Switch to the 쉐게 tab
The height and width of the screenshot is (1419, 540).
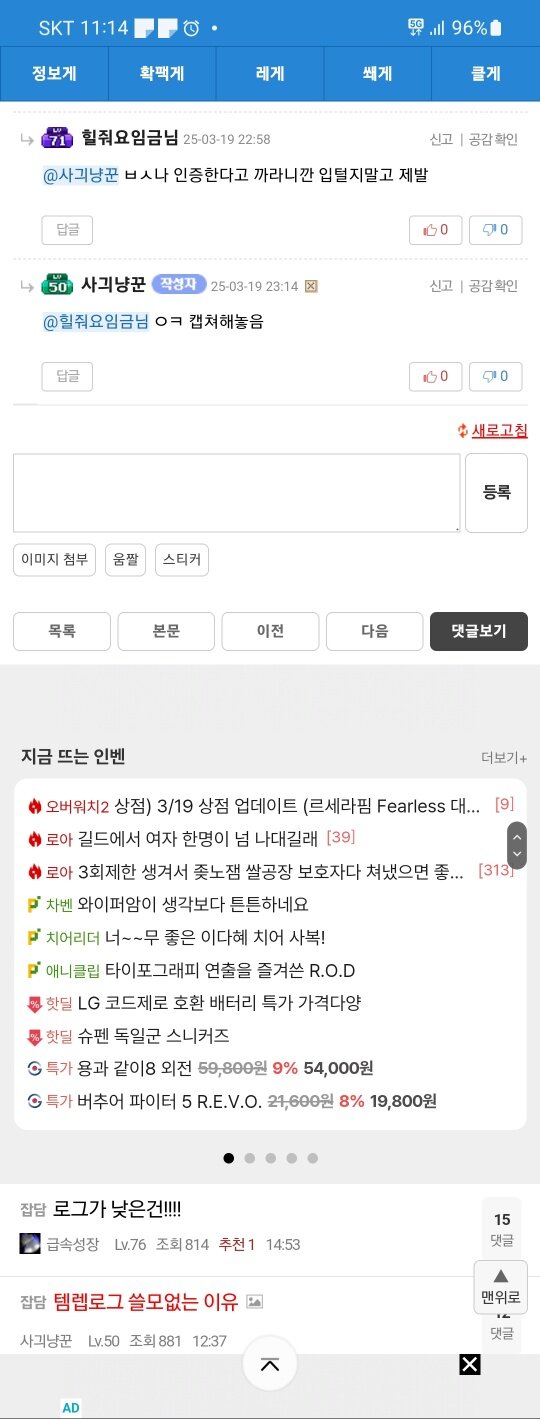[377, 74]
